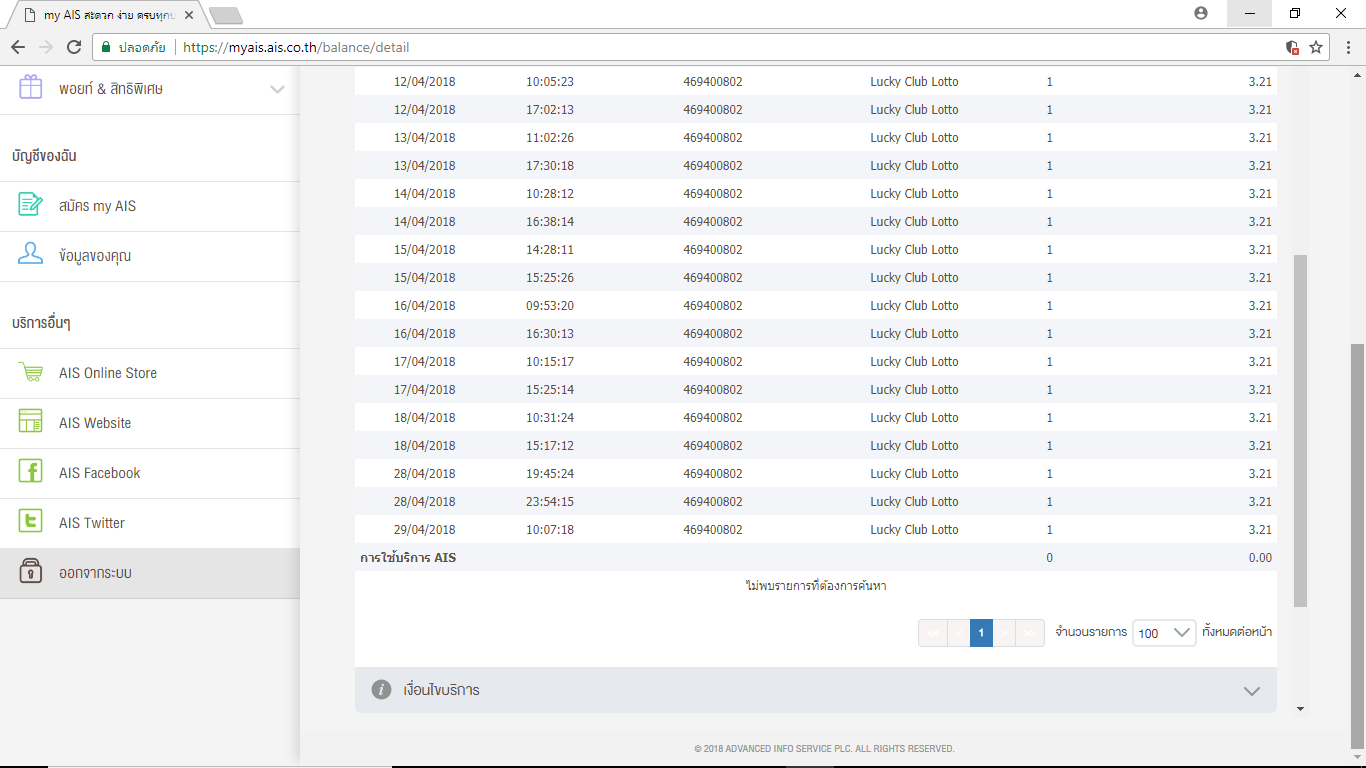This screenshot has width=1366, height=768.
Task: Go to the next results page
Action: 1005,633
